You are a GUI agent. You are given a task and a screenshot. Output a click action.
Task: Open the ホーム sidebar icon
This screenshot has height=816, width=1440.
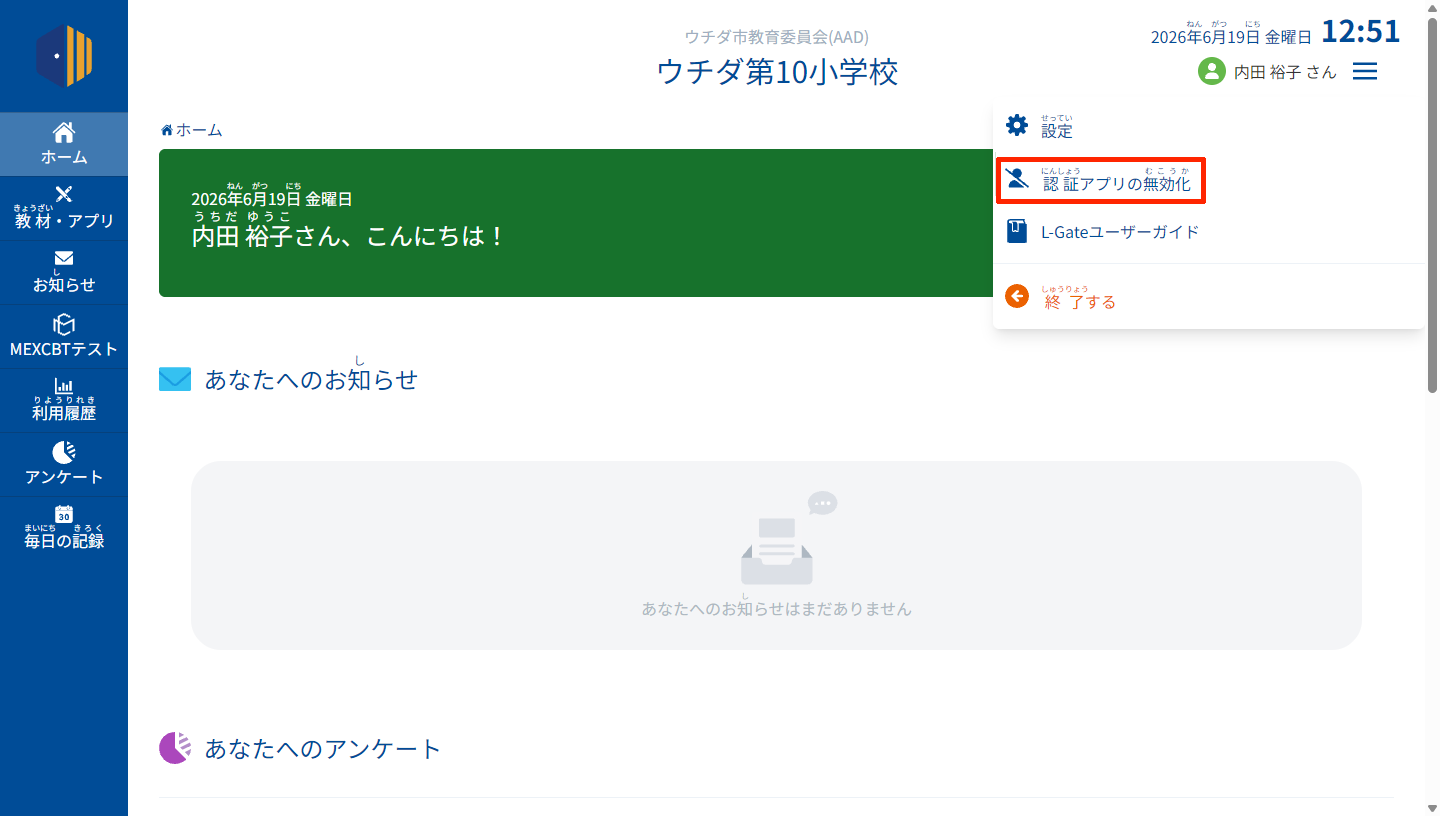click(x=64, y=132)
